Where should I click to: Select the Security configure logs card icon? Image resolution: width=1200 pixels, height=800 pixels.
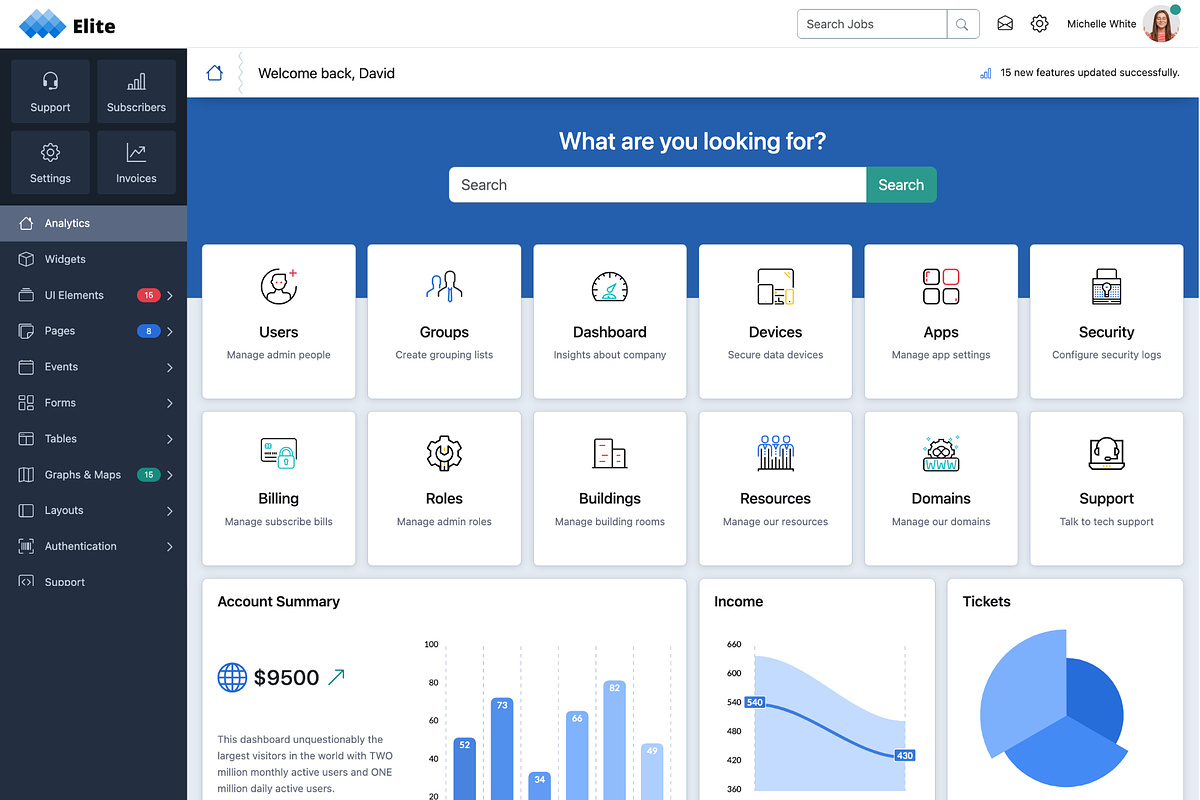pos(1106,287)
